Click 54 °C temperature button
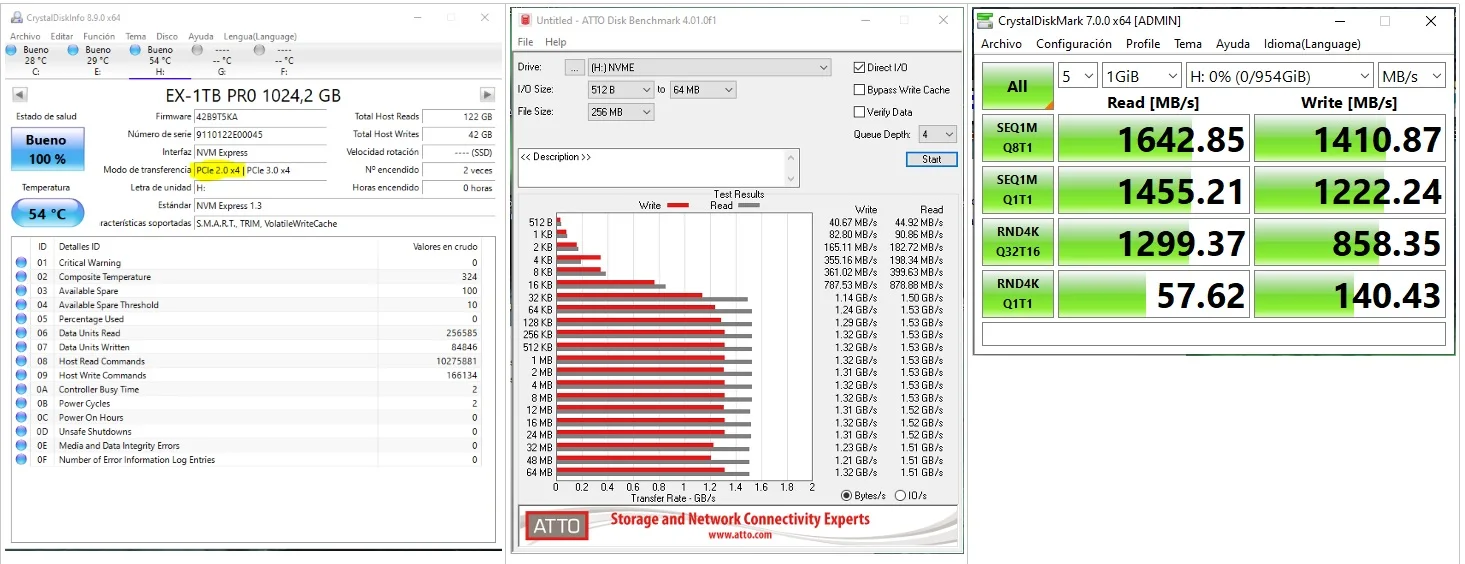The image size is (1465, 564). tap(46, 213)
